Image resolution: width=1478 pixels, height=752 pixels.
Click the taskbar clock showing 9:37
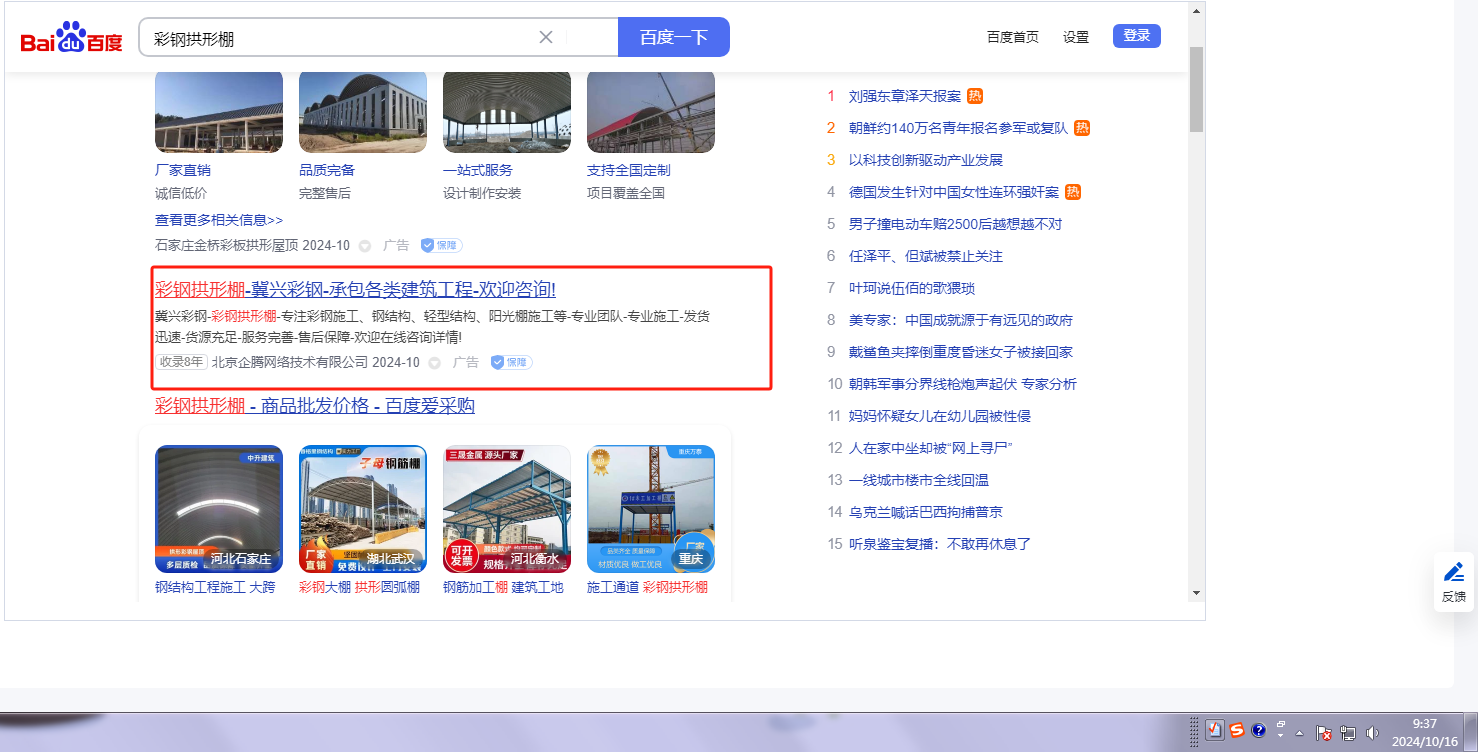tap(1424, 732)
